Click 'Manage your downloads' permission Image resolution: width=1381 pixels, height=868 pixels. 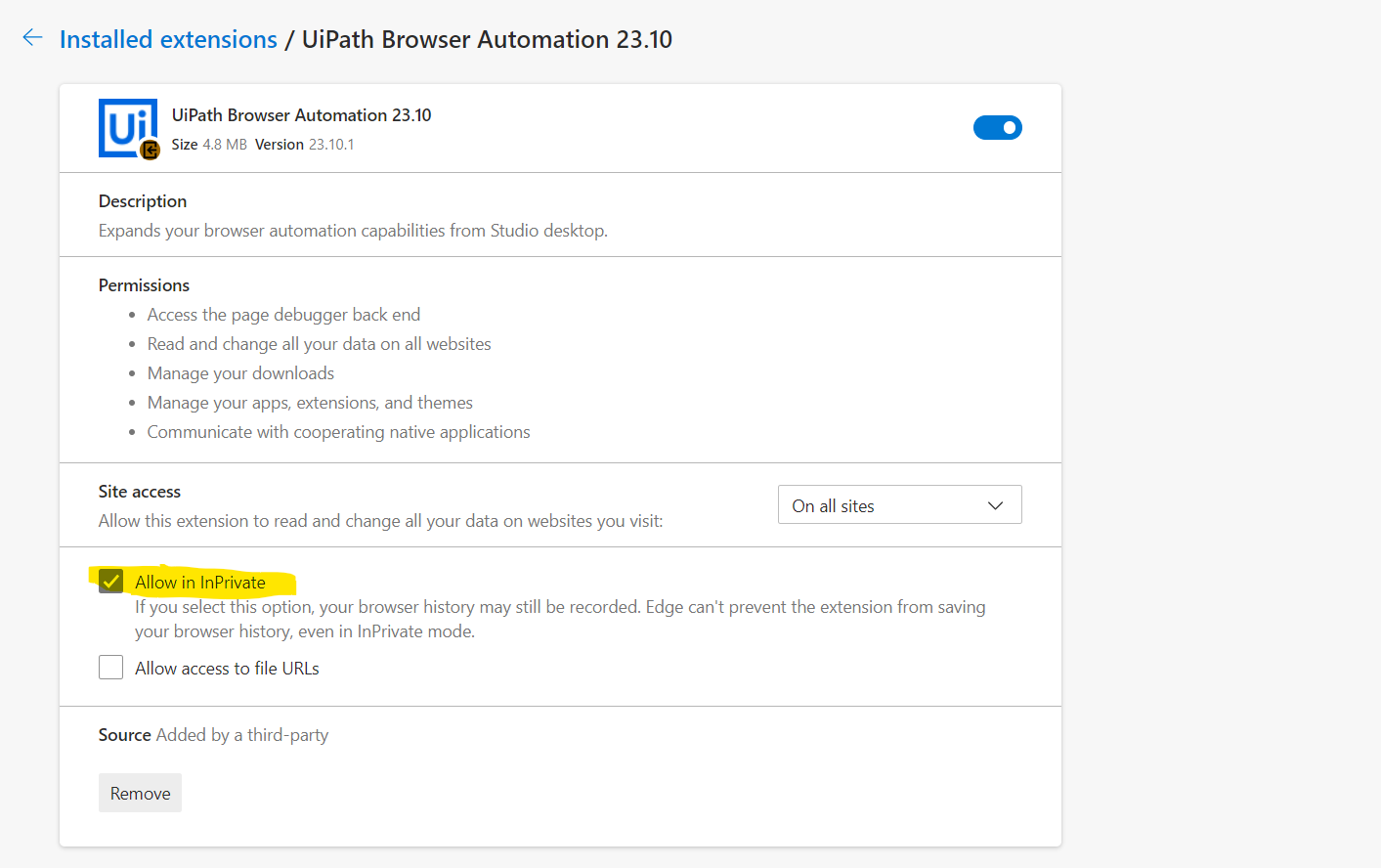tap(240, 373)
